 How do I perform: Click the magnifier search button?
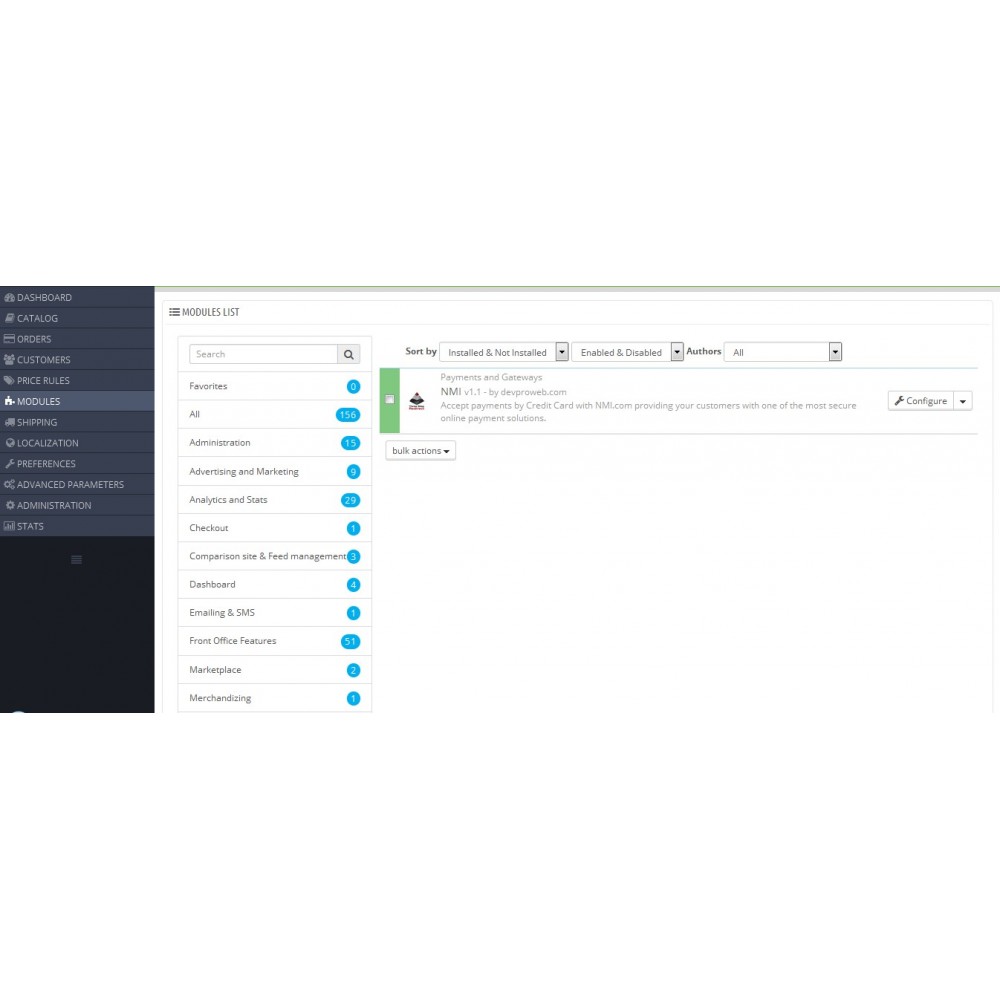[x=349, y=354]
